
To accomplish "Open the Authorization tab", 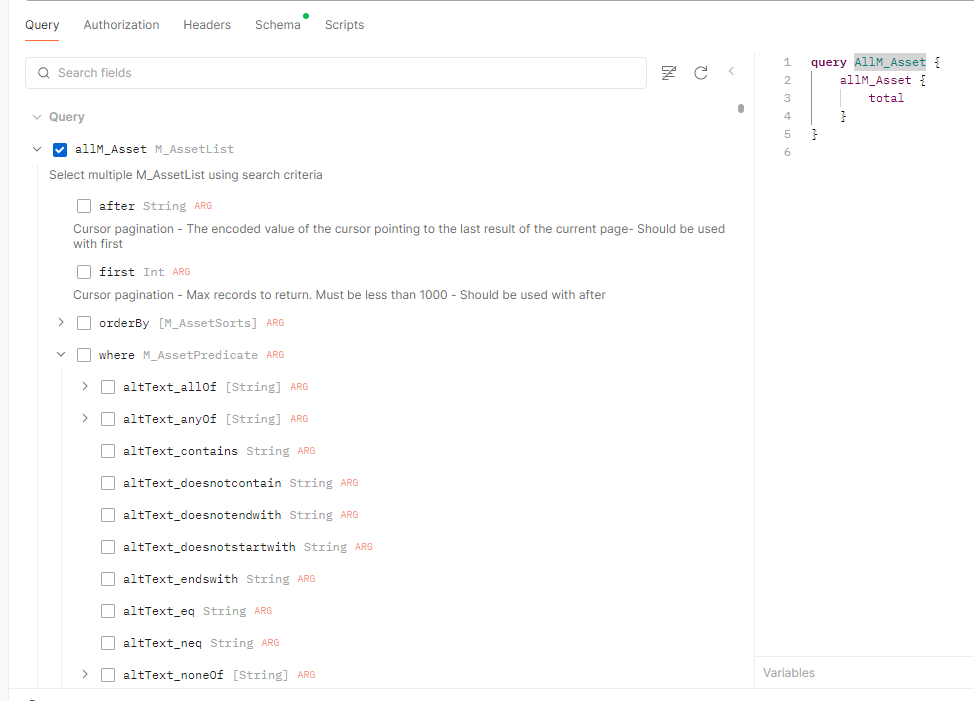I will tap(121, 24).
